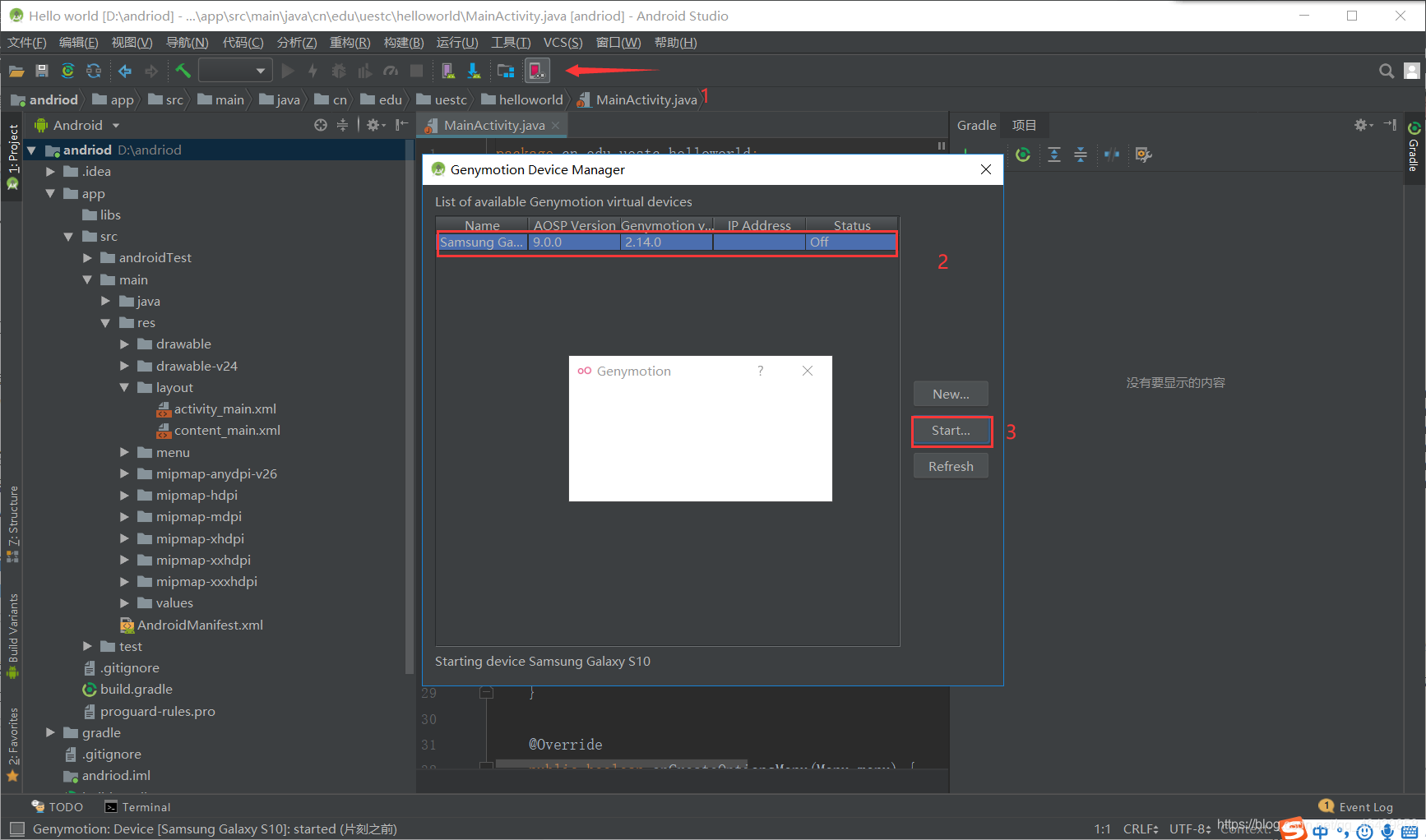Viewport: 1426px width, 840px height.
Task: Select activity_main.xml in project tree
Action: [217, 409]
